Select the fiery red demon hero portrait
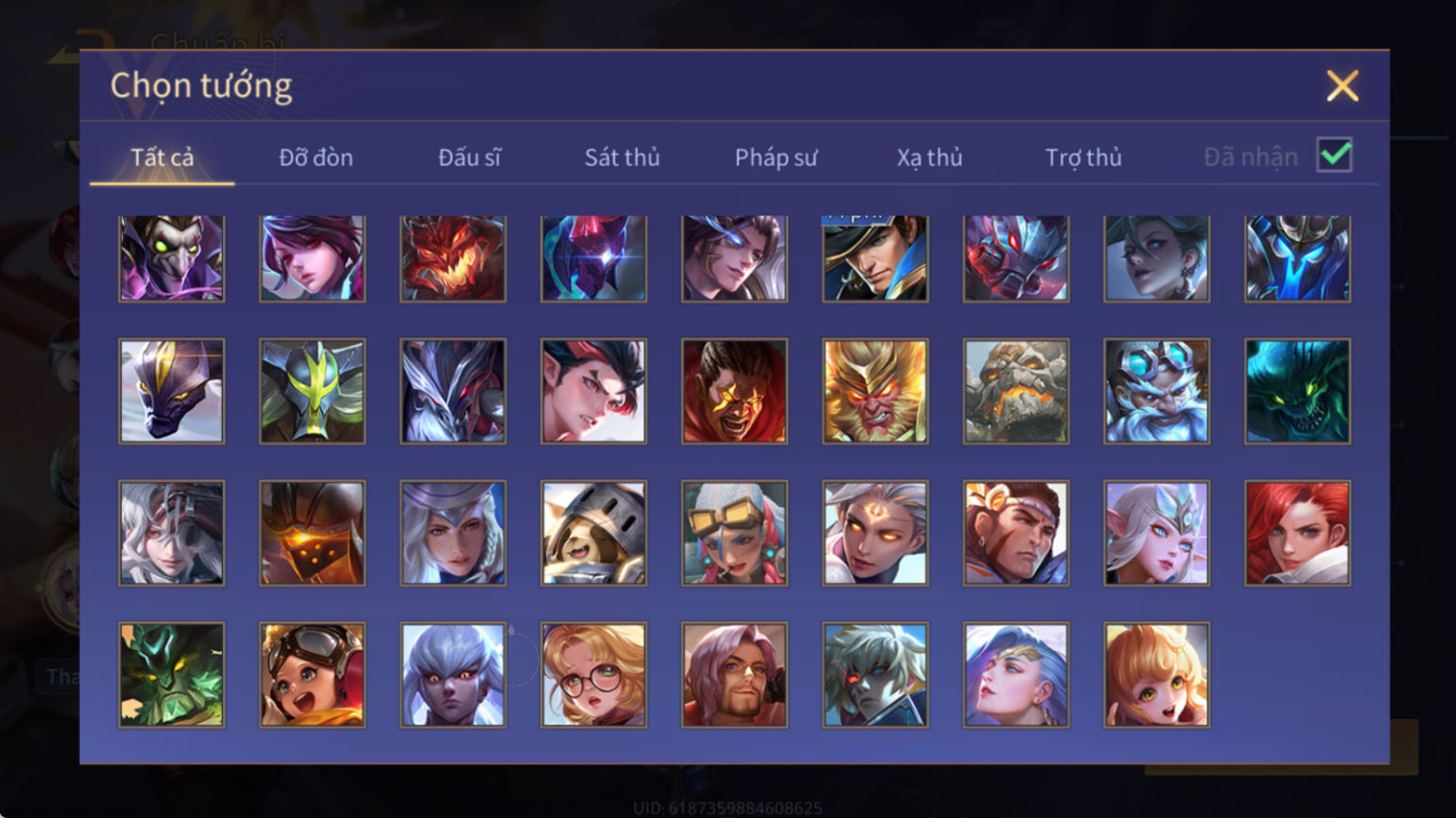This screenshot has height=818, width=1456. click(453, 258)
